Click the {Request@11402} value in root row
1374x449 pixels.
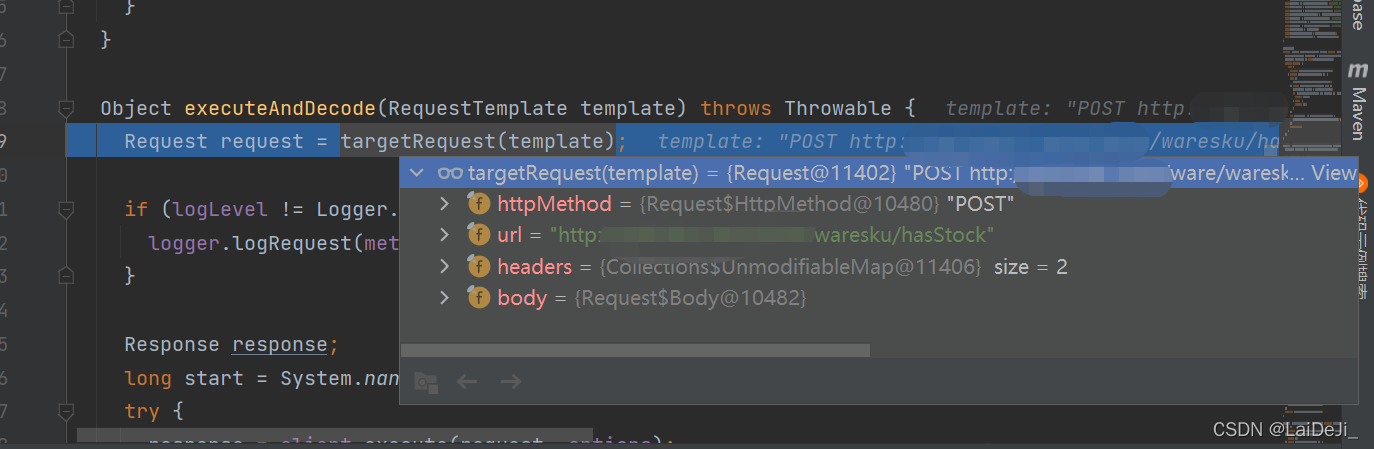pos(811,172)
